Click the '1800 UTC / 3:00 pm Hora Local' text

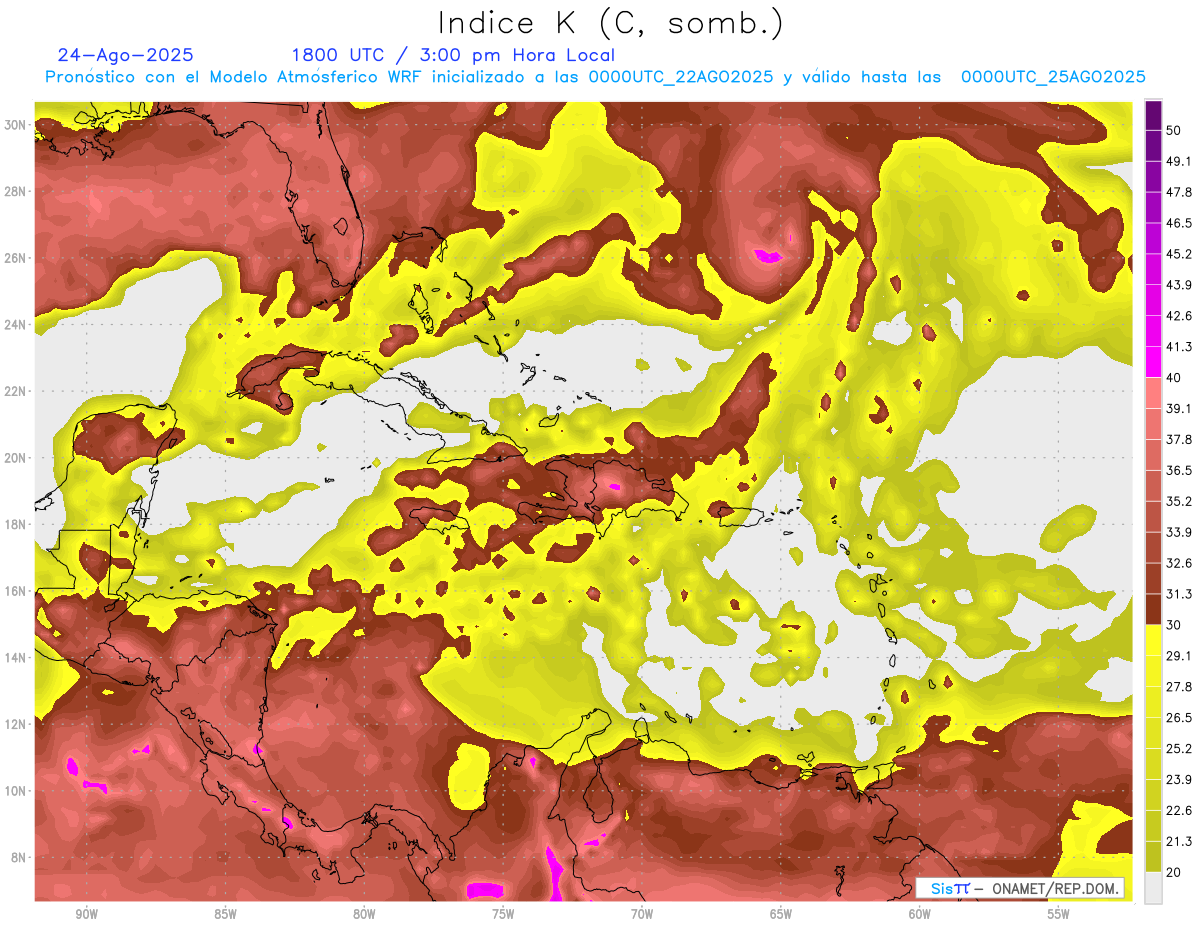453,55
